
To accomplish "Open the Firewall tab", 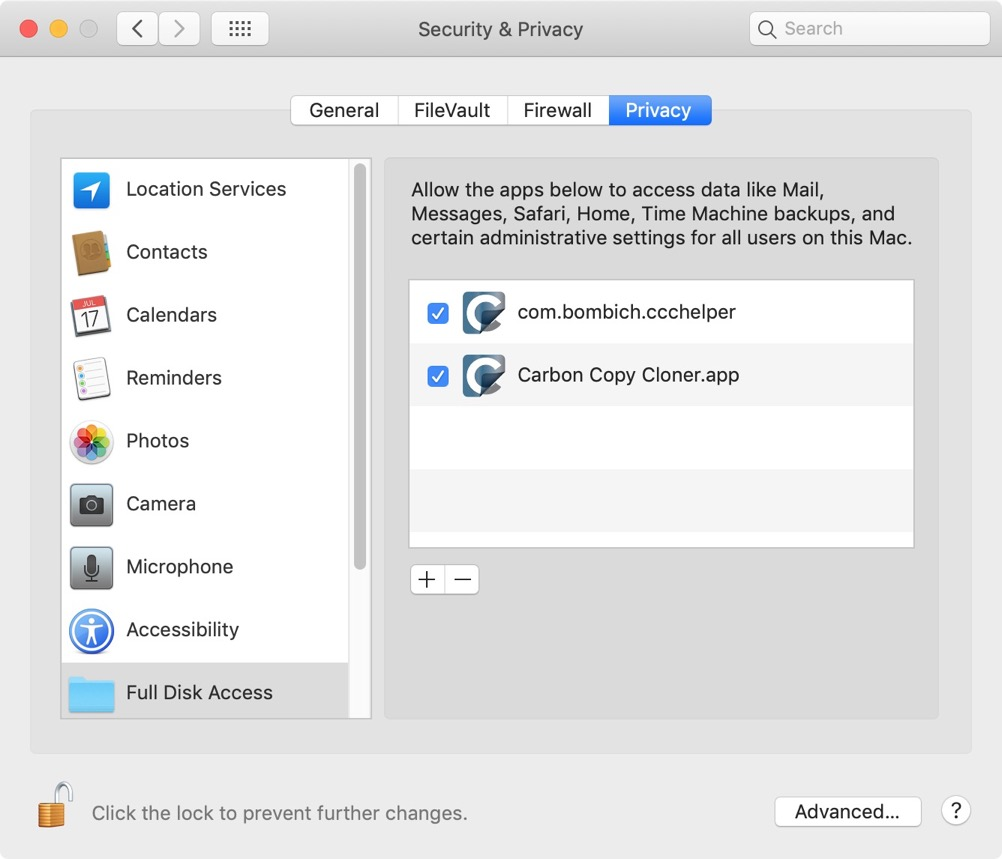I will tap(557, 110).
